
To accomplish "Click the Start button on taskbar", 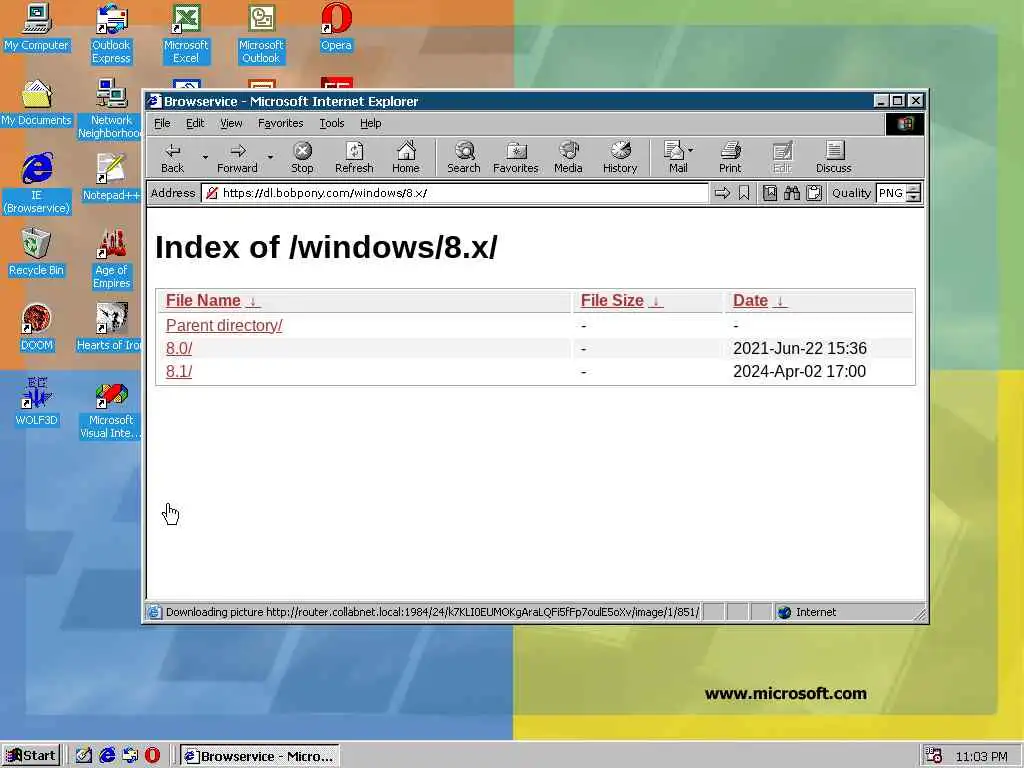I will pyautogui.click(x=31, y=756).
